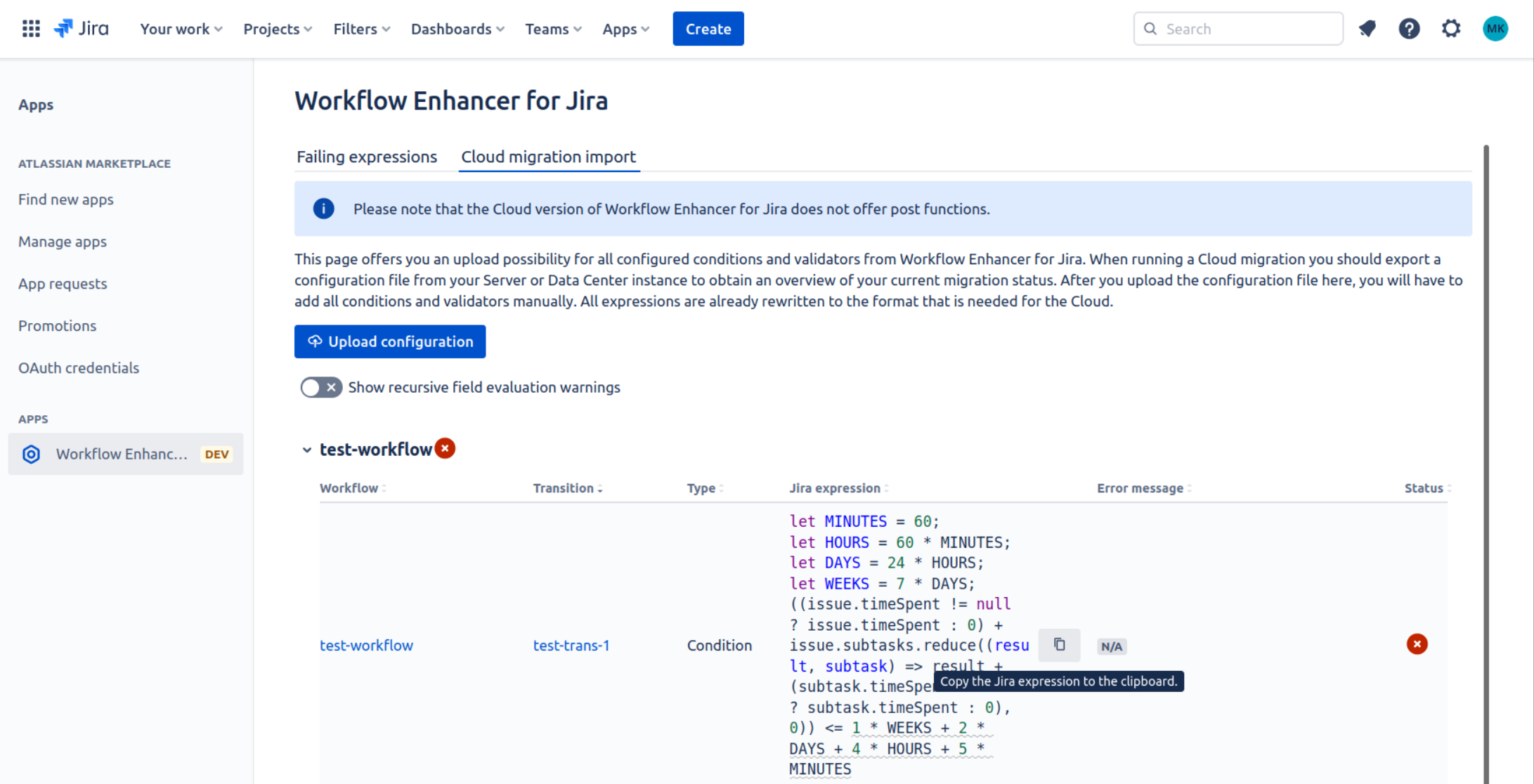Open the settings gear icon
Screen dimensions: 1534x784
click(1451, 29)
